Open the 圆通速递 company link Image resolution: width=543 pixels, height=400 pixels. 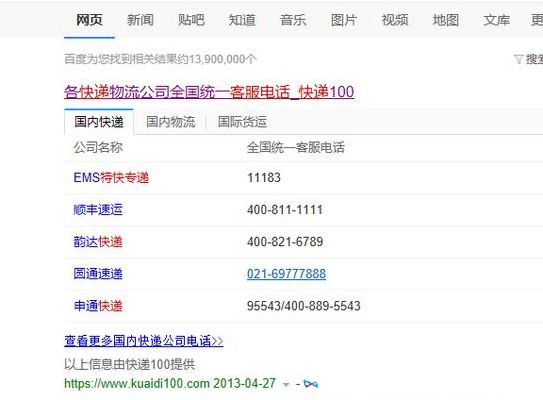point(98,274)
